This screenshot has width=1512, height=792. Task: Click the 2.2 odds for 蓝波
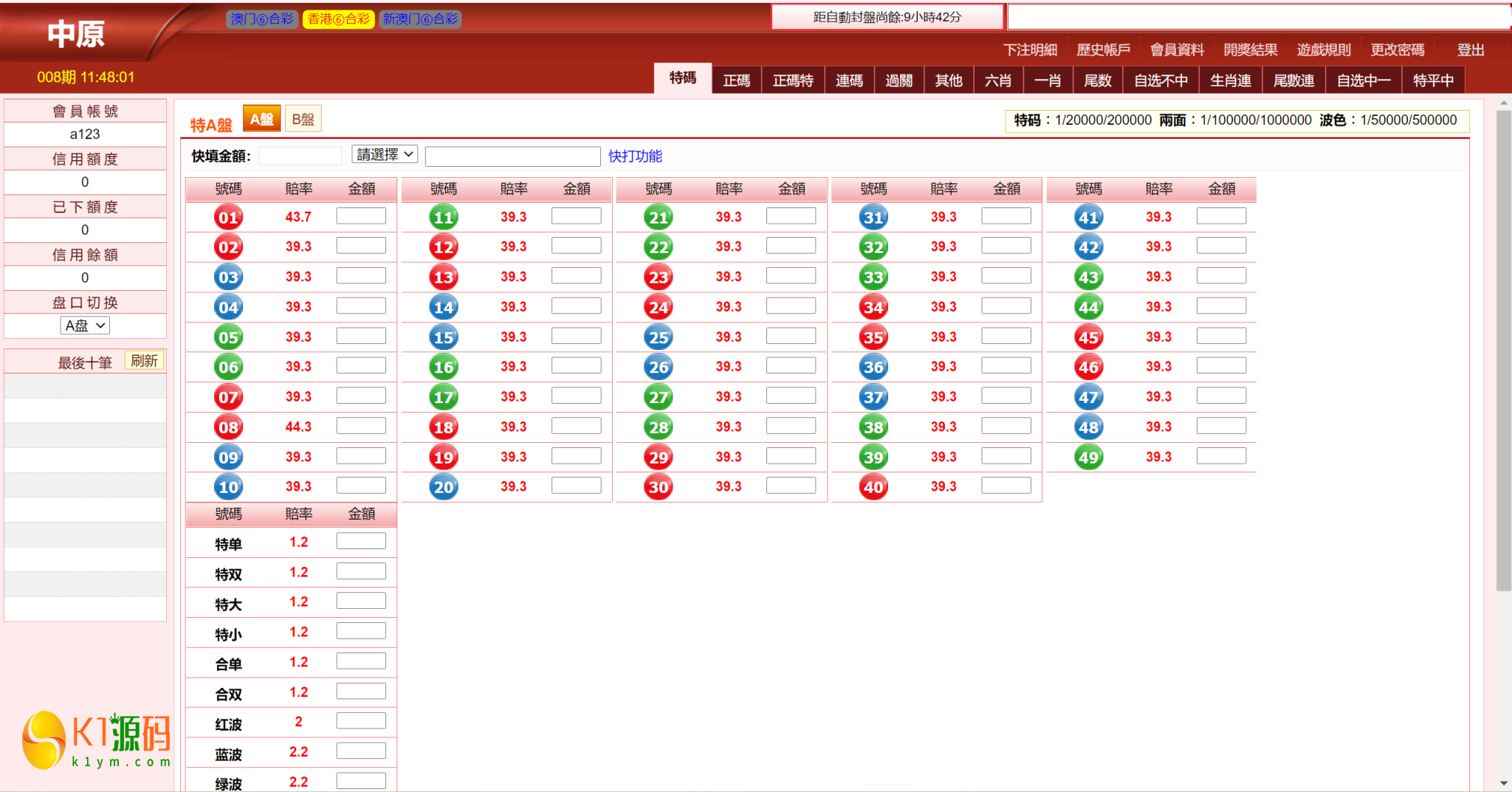click(298, 752)
